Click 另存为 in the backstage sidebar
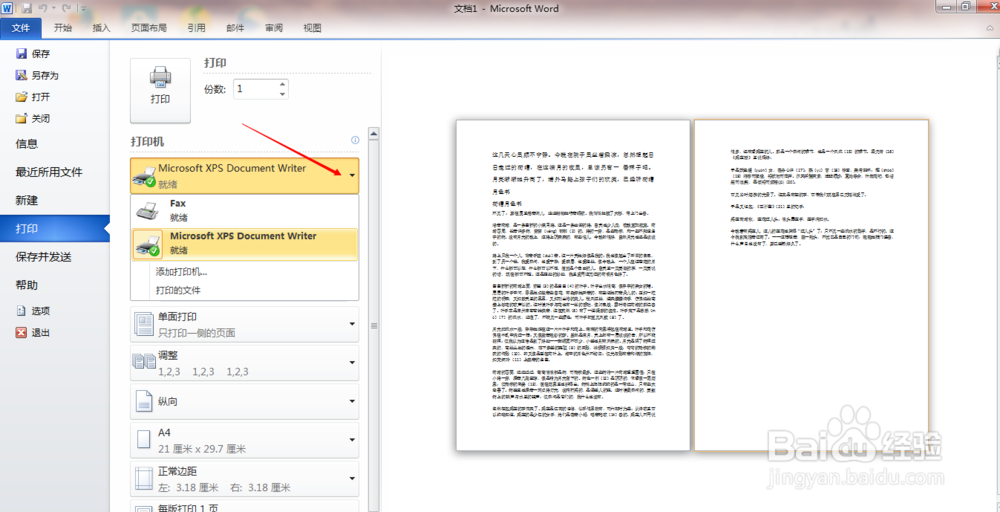Image resolution: width=1000 pixels, height=512 pixels. click(x=37, y=75)
